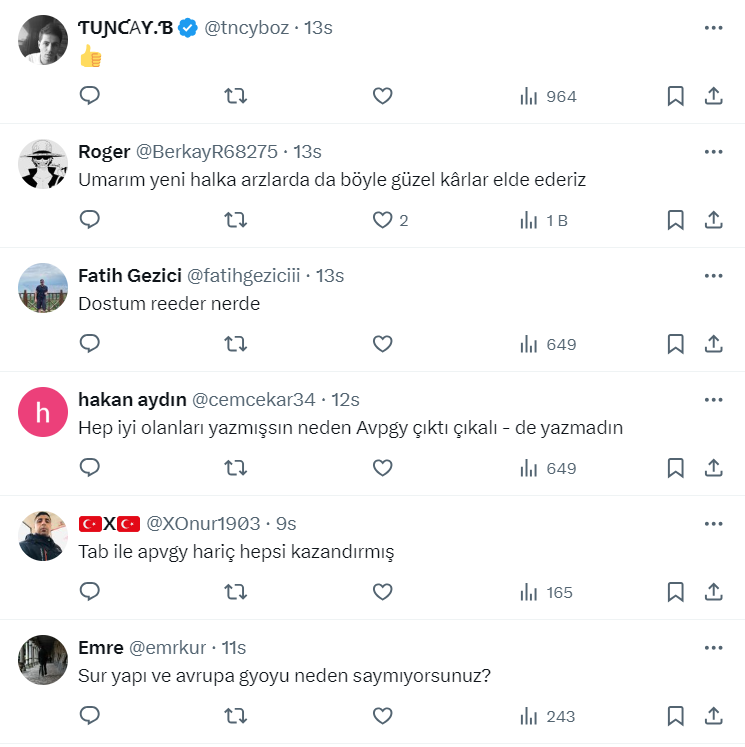Open Roger's profile name link
The width and height of the screenshot is (745, 747).
[104, 152]
